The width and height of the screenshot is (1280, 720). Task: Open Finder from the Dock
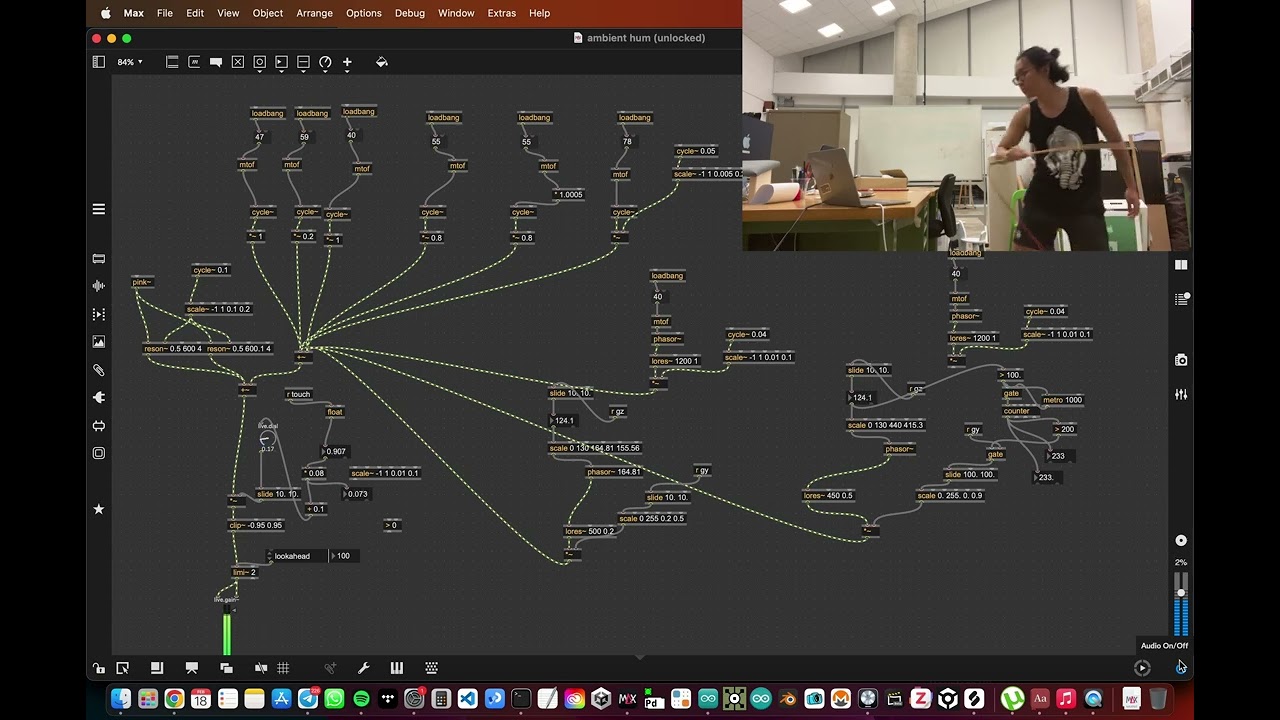pyautogui.click(x=121, y=699)
